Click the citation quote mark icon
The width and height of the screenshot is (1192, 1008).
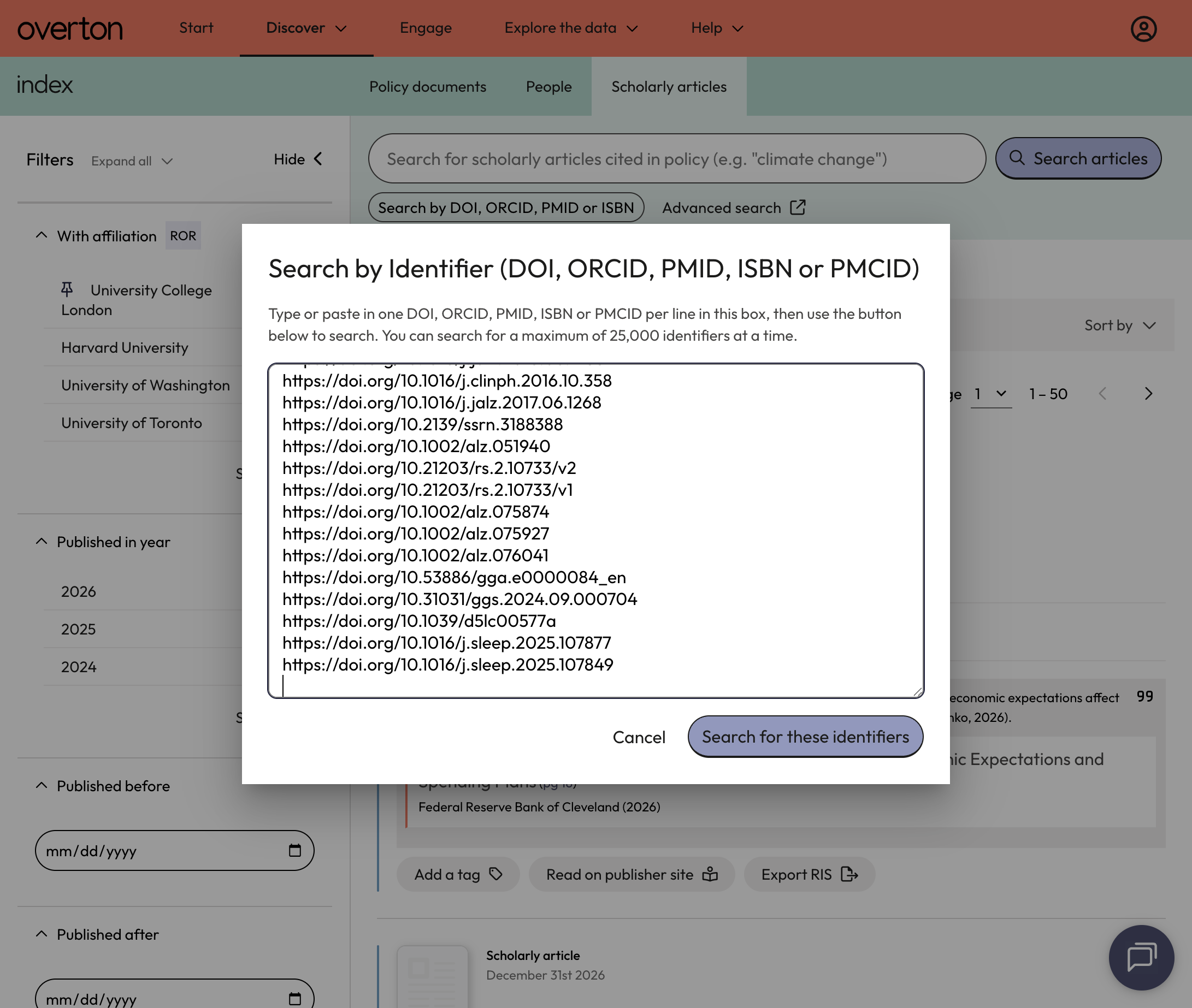[x=1144, y=696]
